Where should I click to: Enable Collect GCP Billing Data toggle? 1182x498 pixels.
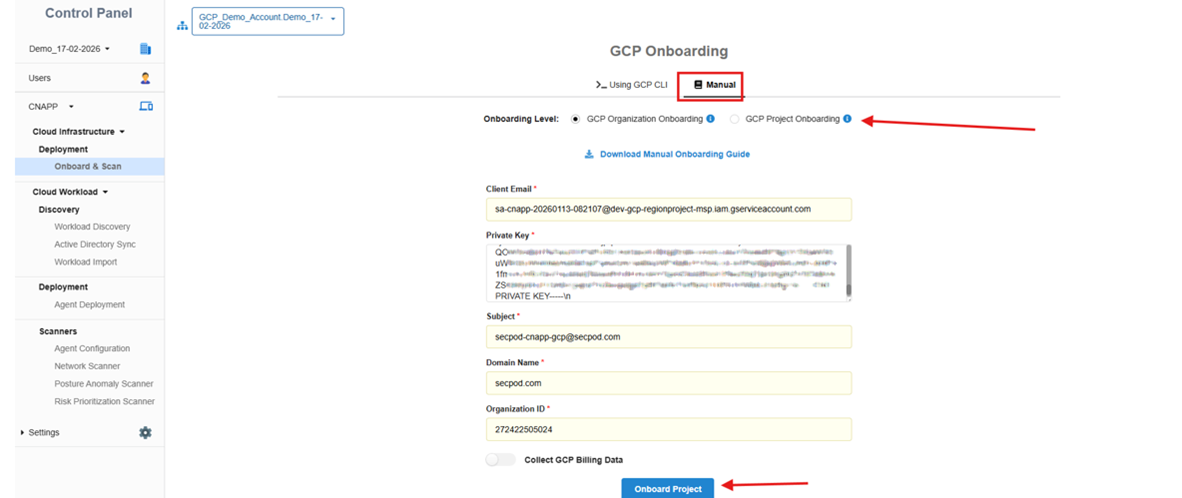tap(500, 460)
